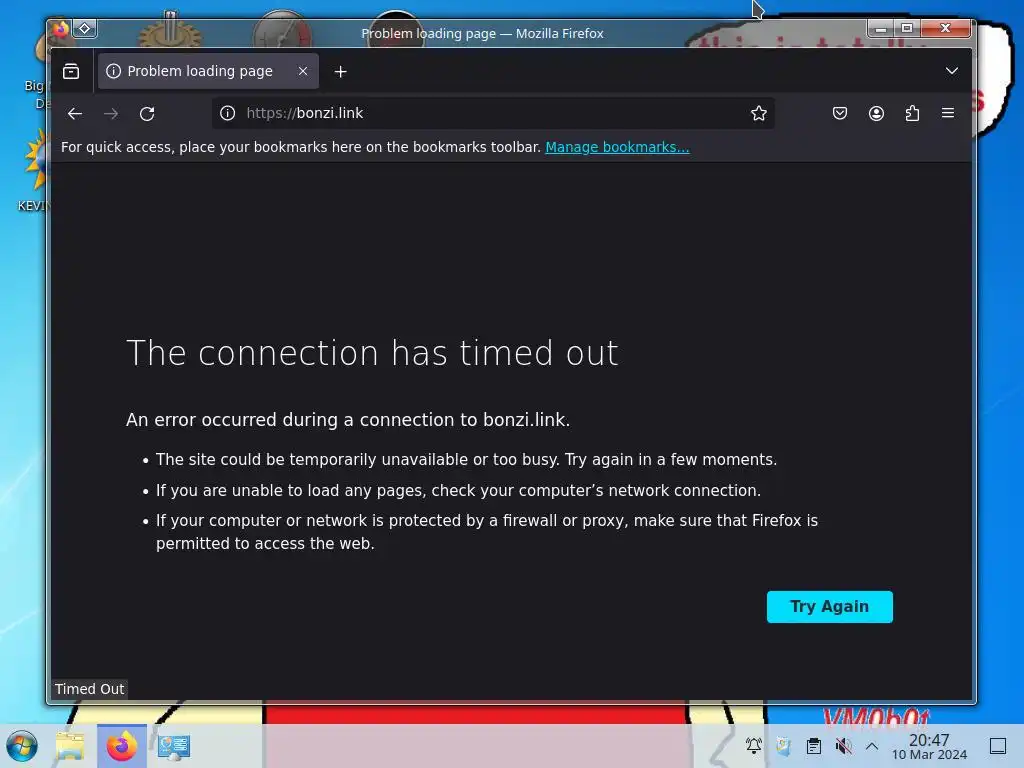Bookmark this page with the star

(758, 113)
